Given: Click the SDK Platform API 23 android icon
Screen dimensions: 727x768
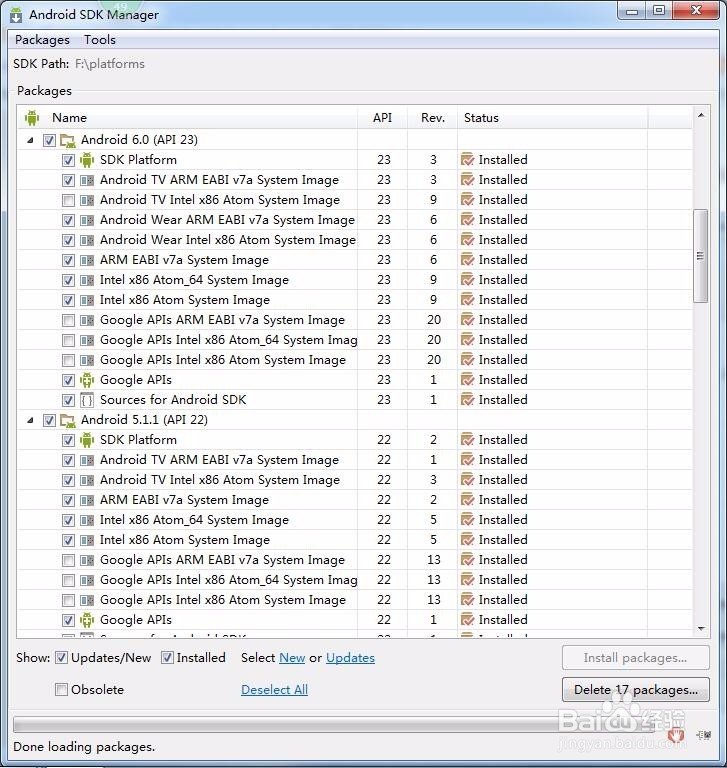Looking at the screenshot, I should click(x=87, y=160).
